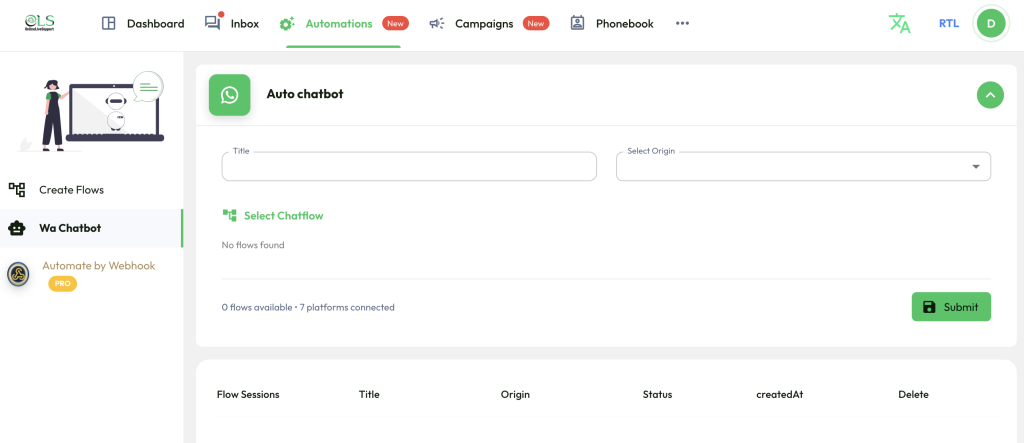Click the Create Flows diagram icon
This screenshot has width=1024, height=443.
(x=17, y=190)
